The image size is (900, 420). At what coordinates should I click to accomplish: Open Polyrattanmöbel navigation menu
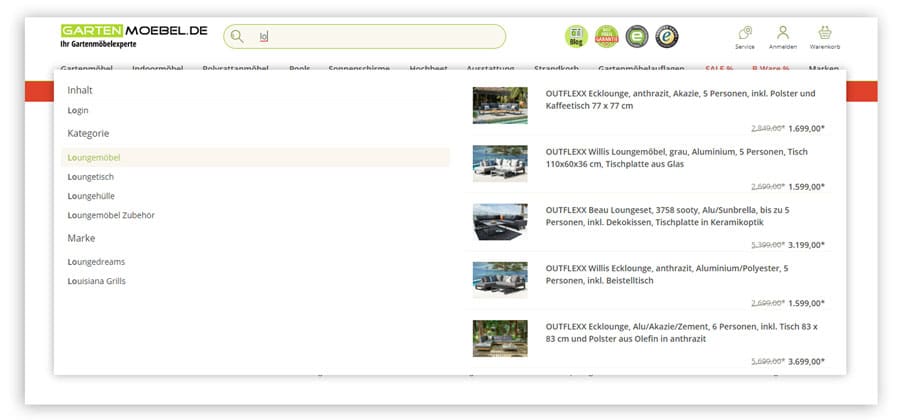click(235, 68)
